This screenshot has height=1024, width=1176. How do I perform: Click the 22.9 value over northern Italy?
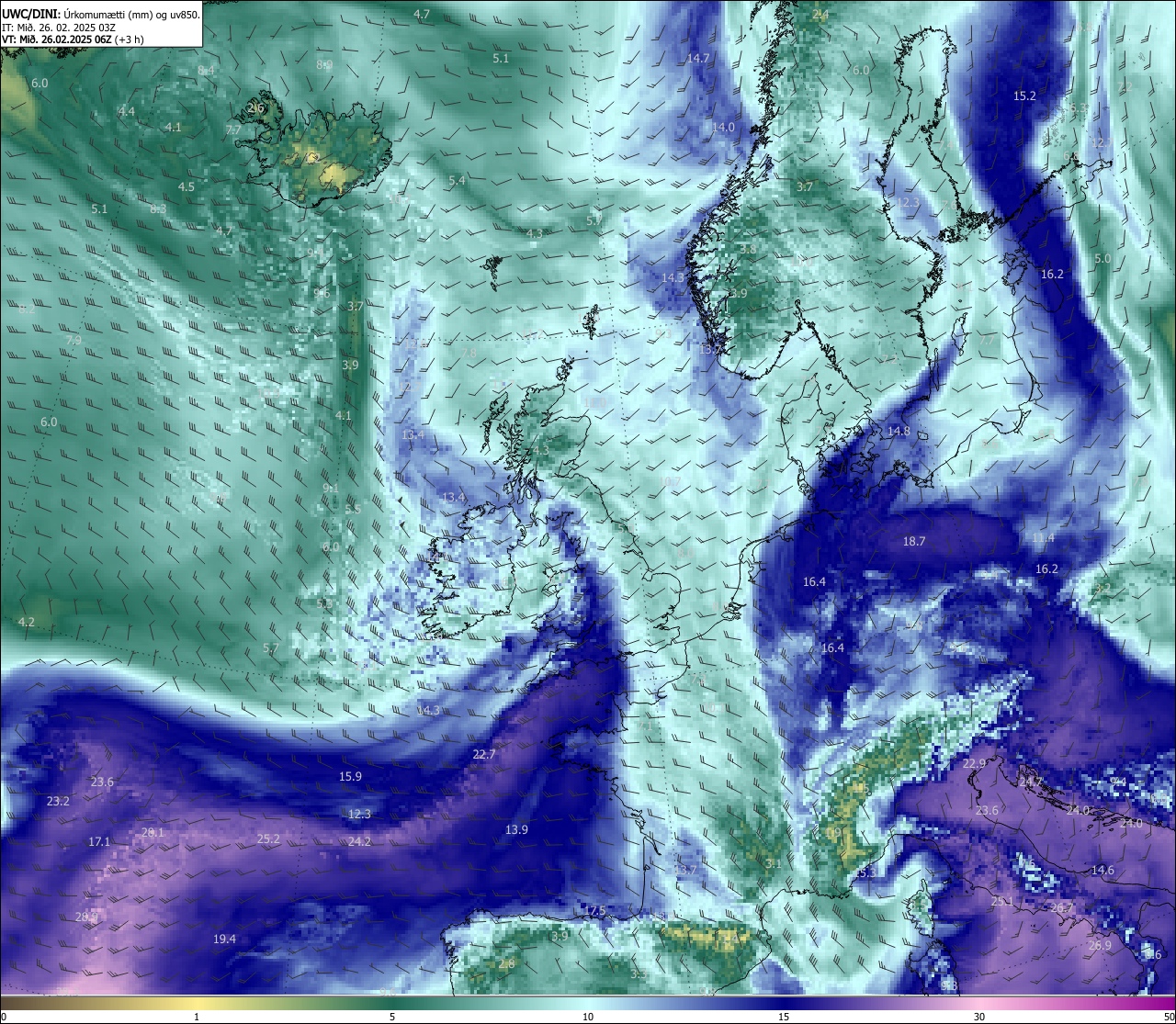coord(974,764)
